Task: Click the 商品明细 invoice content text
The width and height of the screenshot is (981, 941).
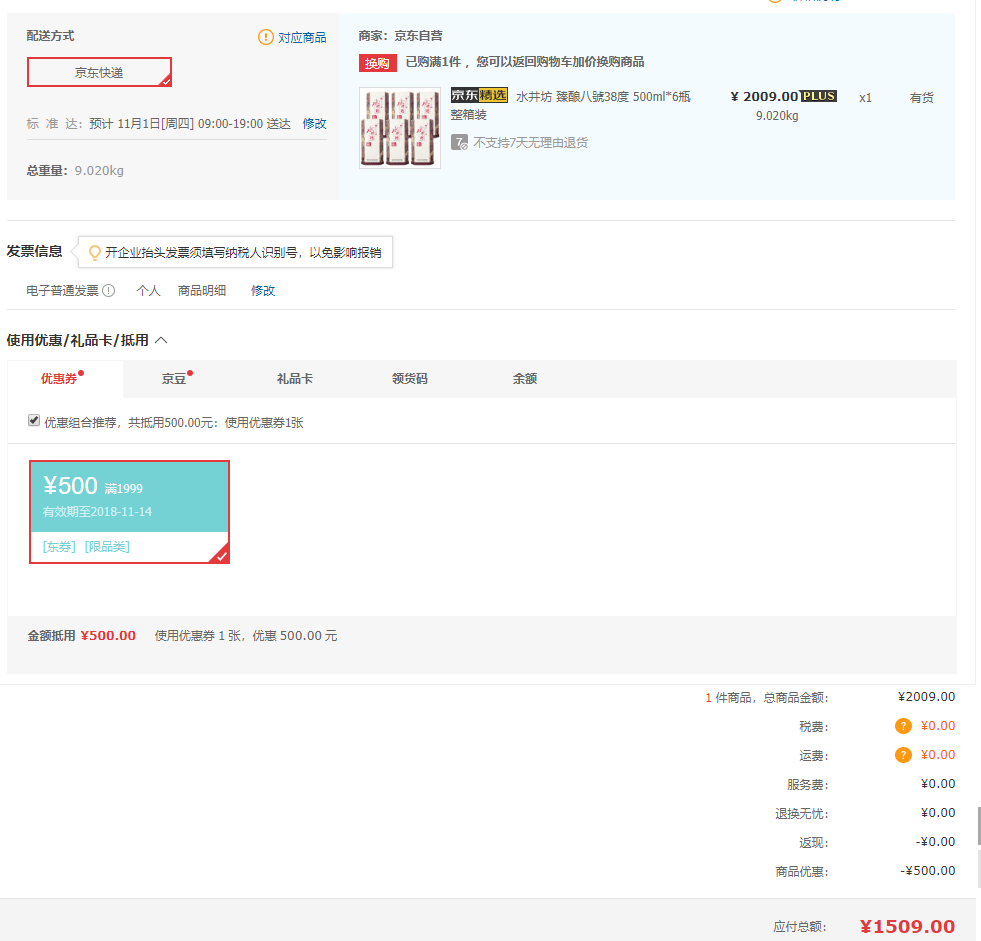Action: tap(201, 290)
